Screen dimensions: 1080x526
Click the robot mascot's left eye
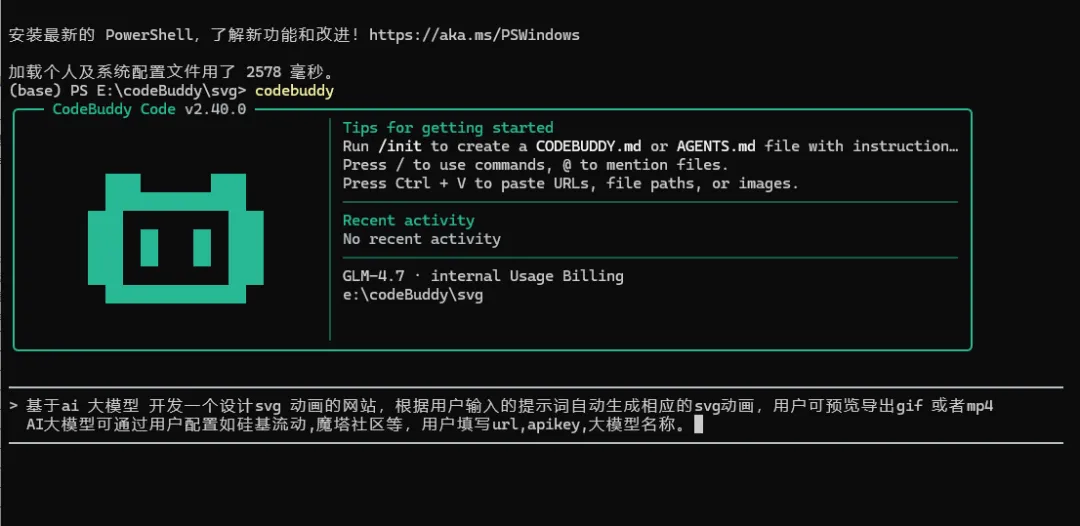click(149, 247)
